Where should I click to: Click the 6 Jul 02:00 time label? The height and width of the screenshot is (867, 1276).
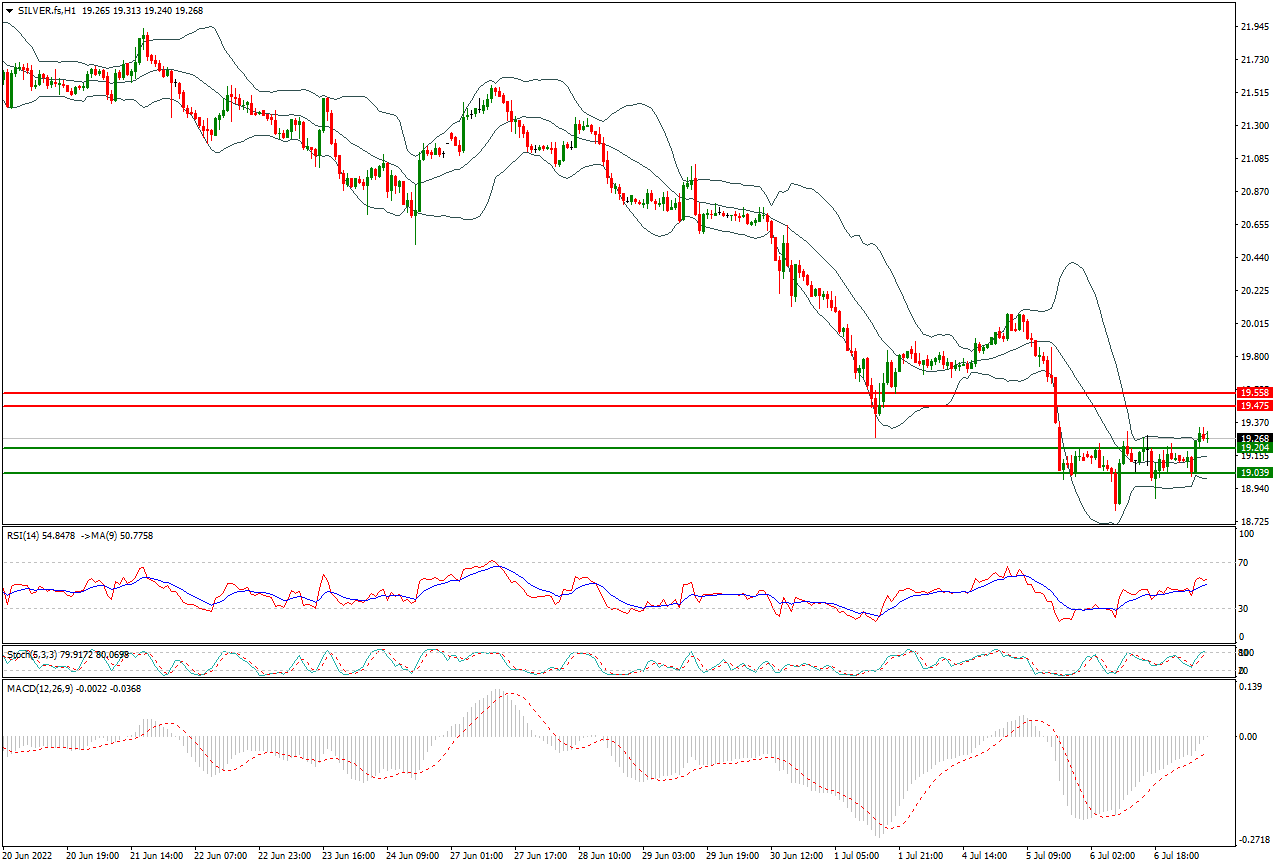[x=1115, y=857]
